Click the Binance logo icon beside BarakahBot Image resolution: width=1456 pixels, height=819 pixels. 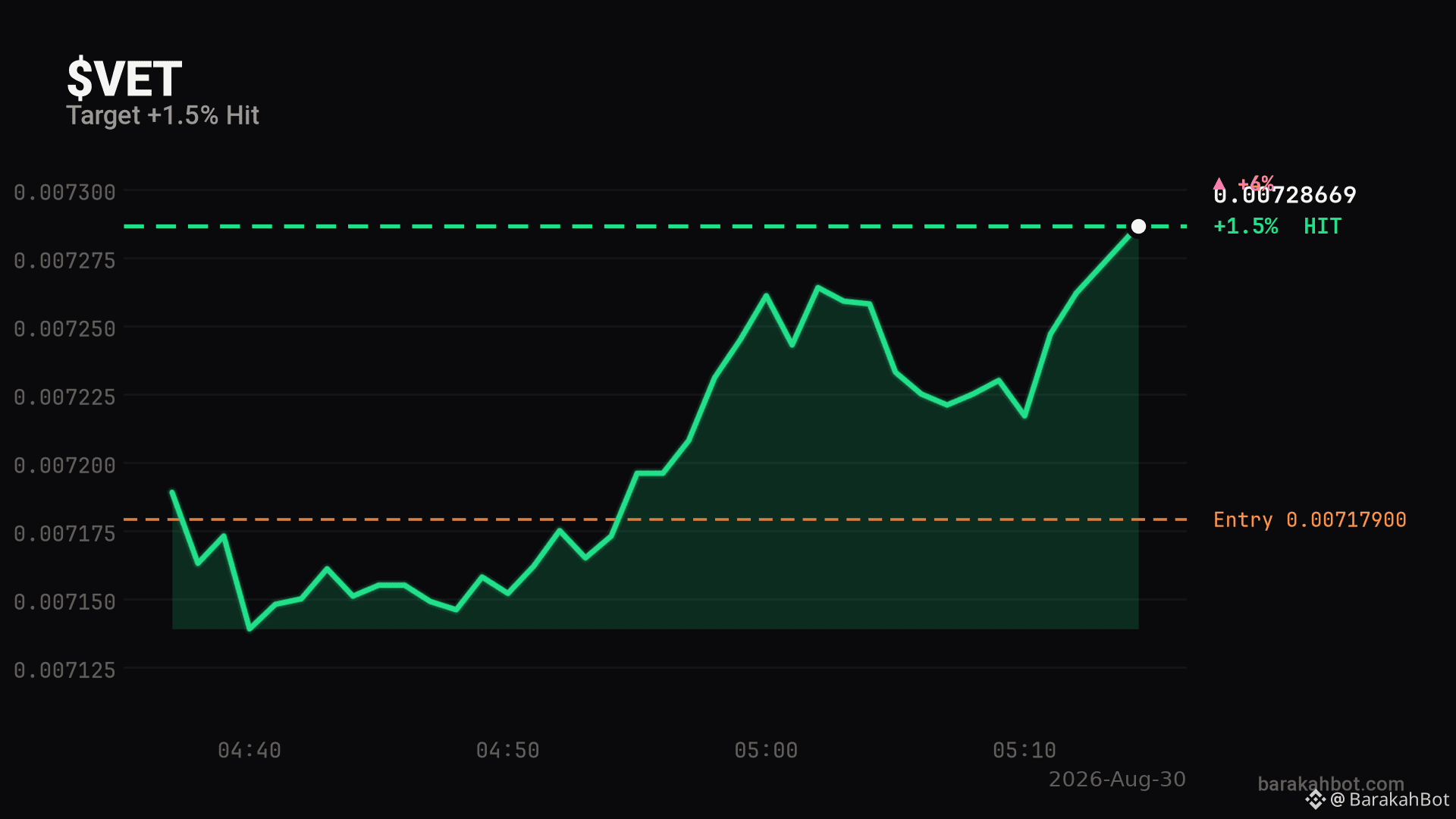tap(1315, 800)
